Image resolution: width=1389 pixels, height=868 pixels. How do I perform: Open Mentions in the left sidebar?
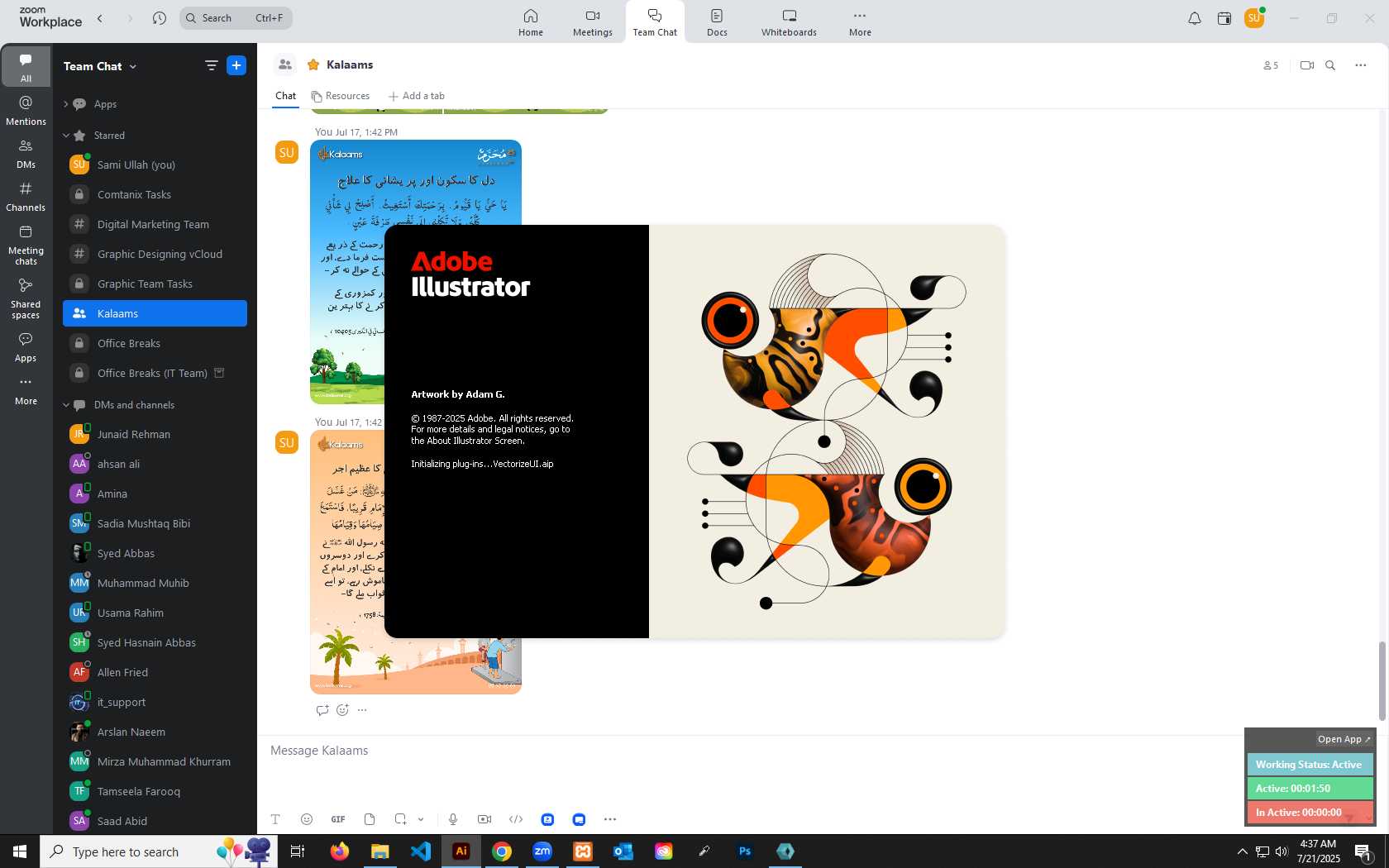coord(26,111)
